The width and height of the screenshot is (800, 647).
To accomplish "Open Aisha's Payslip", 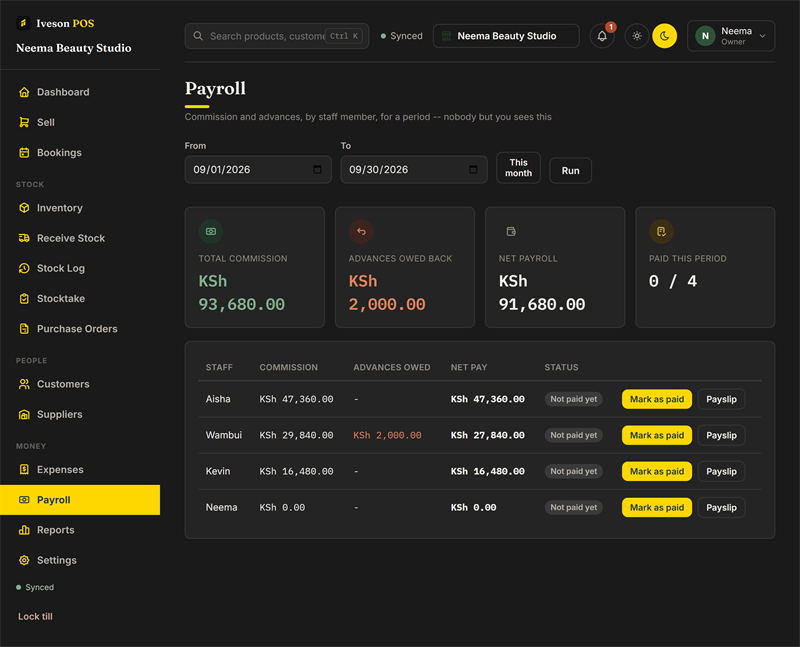I will click(721, 399).
